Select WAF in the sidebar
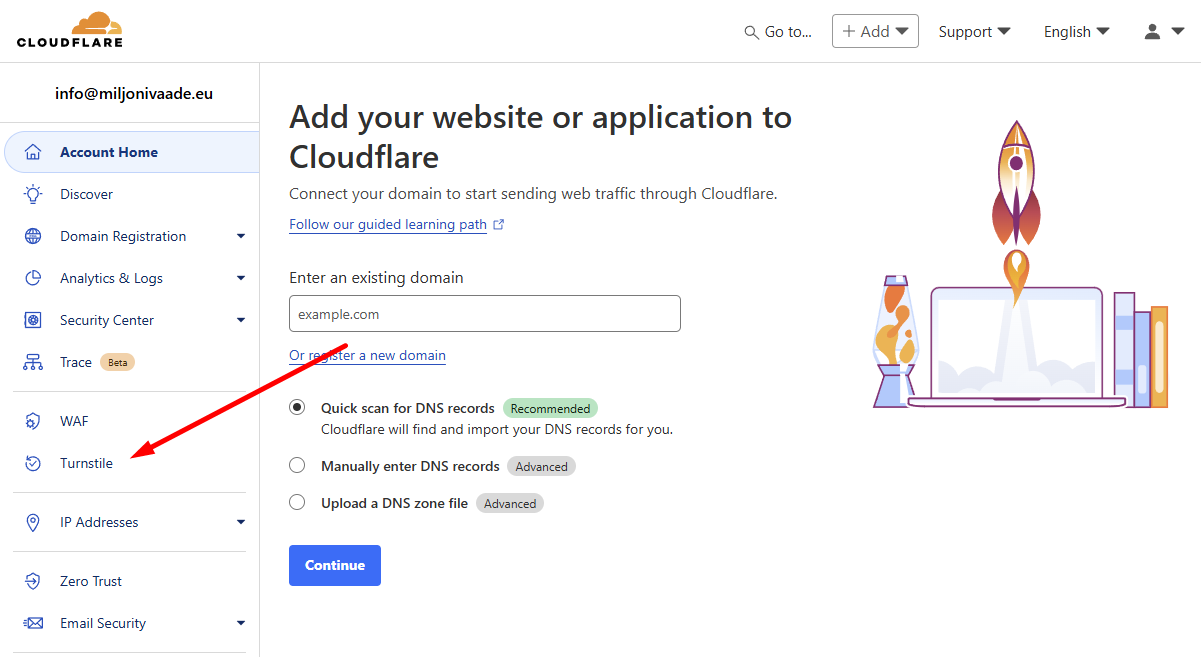Image resolution: width=1201 pixels, height=657 pixels. 75,420
